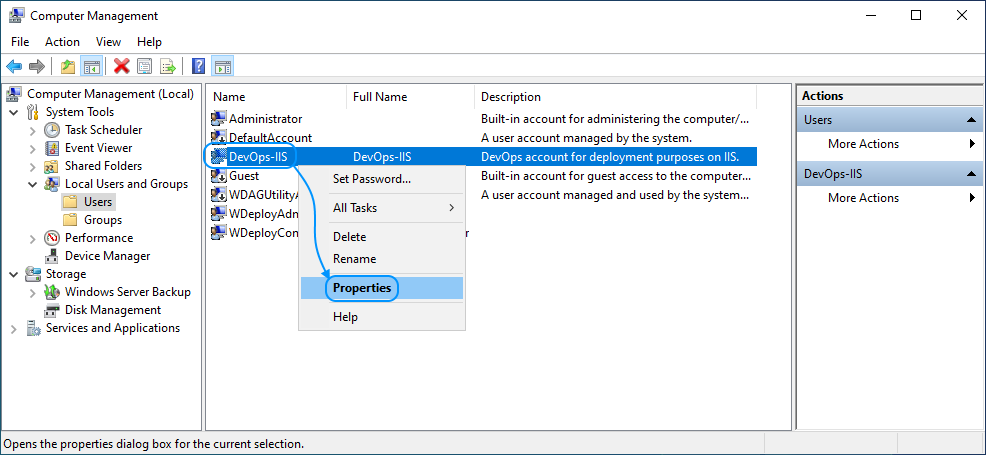Viewport: 986px width, 455px height.
Task: Open More Actions under DevOps-IIS
Action: (x=890, y=198)
